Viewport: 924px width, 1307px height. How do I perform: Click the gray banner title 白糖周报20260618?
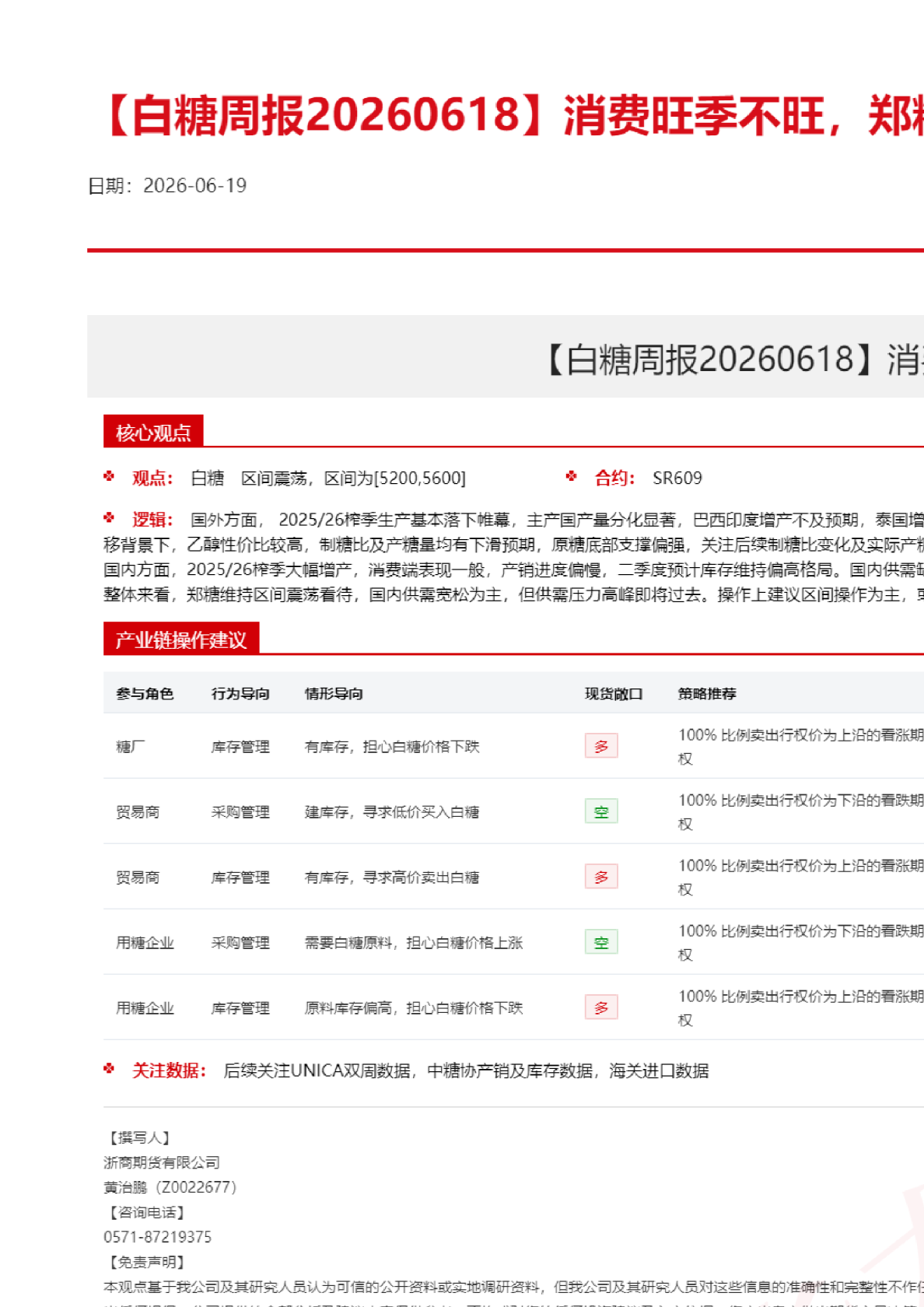coord(733,359)
